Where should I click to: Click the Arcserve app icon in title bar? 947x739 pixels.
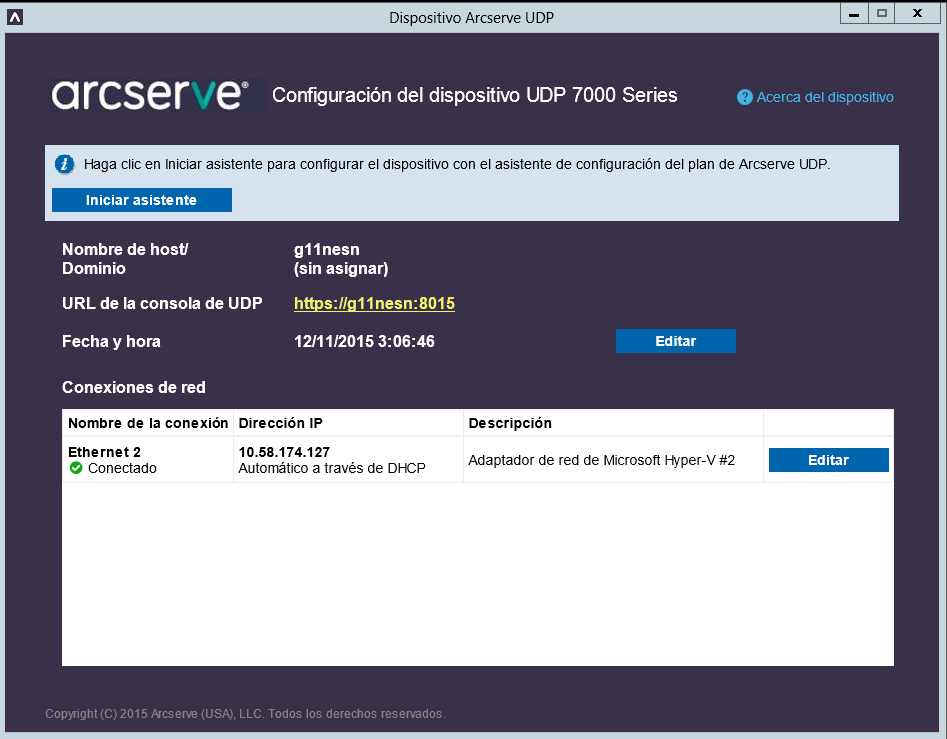coord(14,18)
